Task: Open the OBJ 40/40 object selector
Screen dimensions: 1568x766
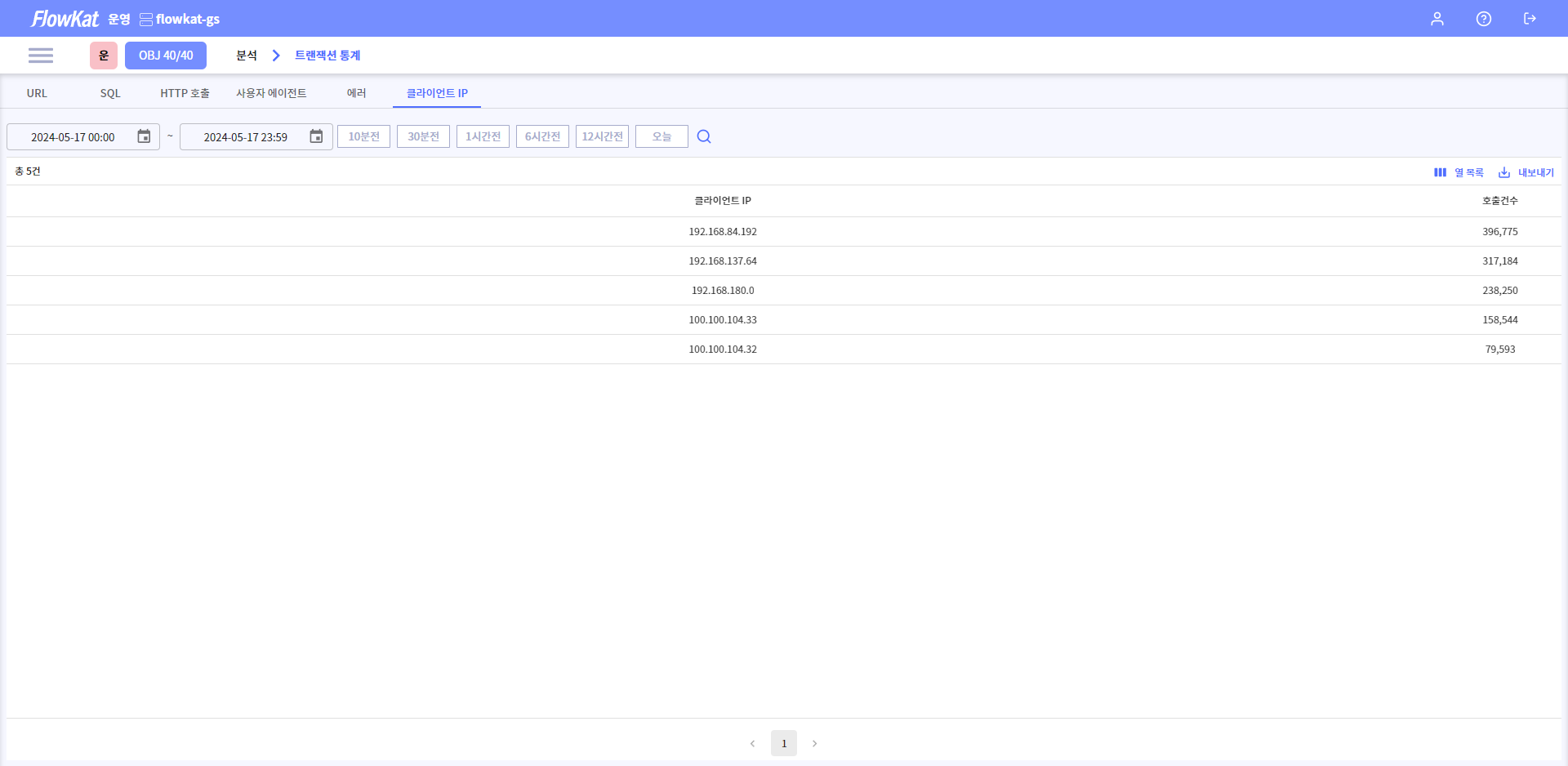Action: [x=166, y=56]
